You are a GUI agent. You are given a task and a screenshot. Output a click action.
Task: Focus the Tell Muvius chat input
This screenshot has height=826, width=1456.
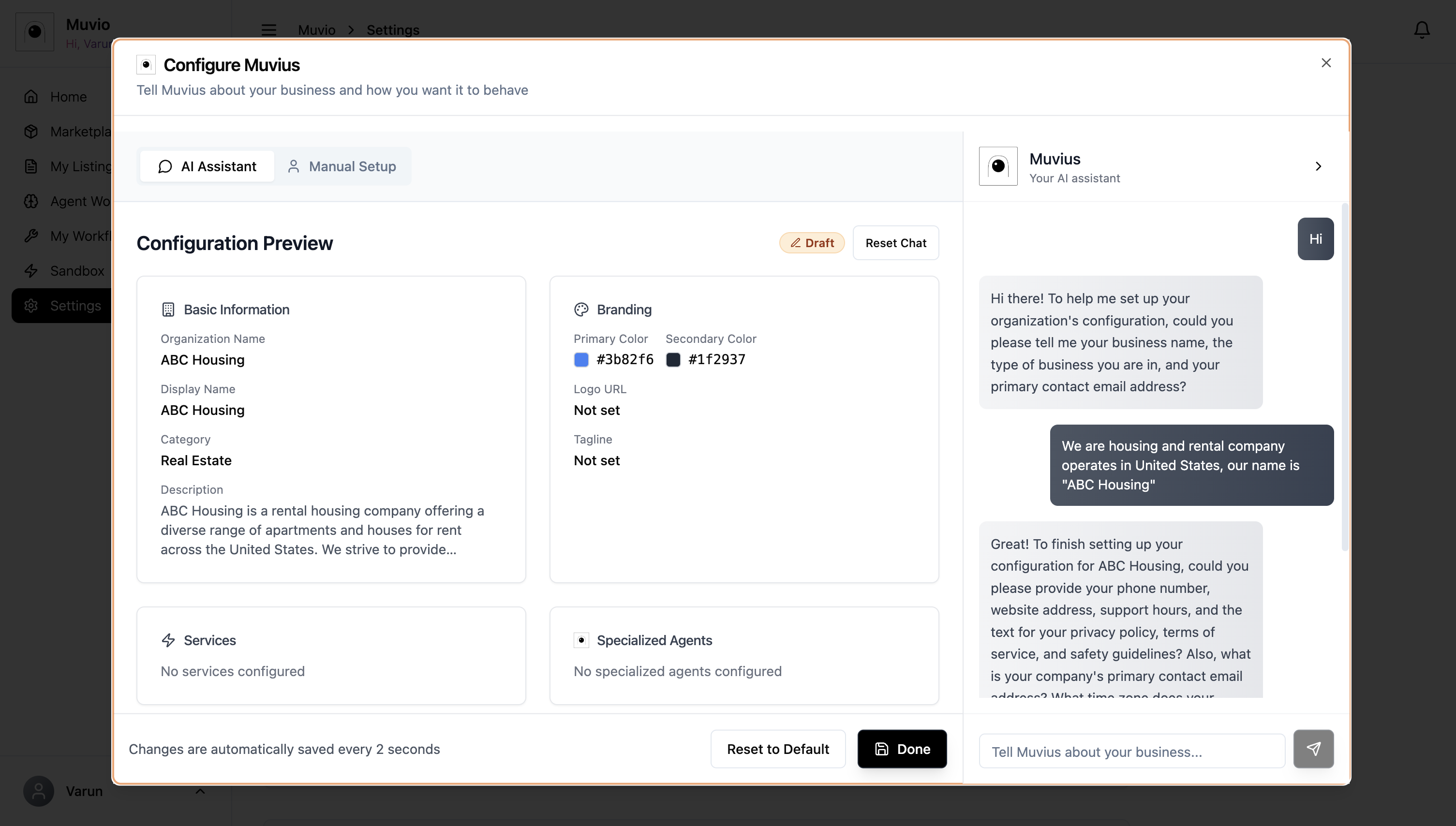click(x=1131, y=751)
